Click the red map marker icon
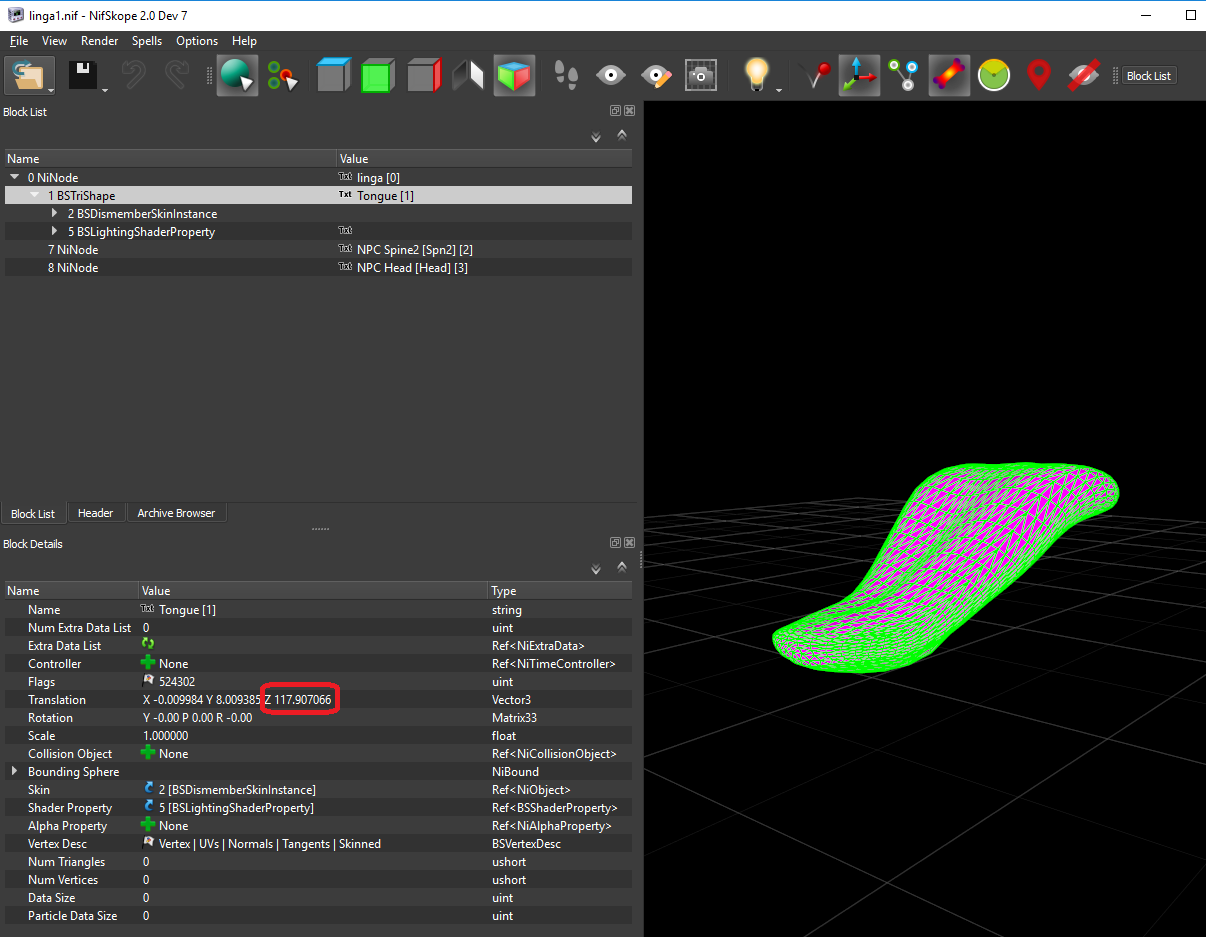 (1039, 76)
